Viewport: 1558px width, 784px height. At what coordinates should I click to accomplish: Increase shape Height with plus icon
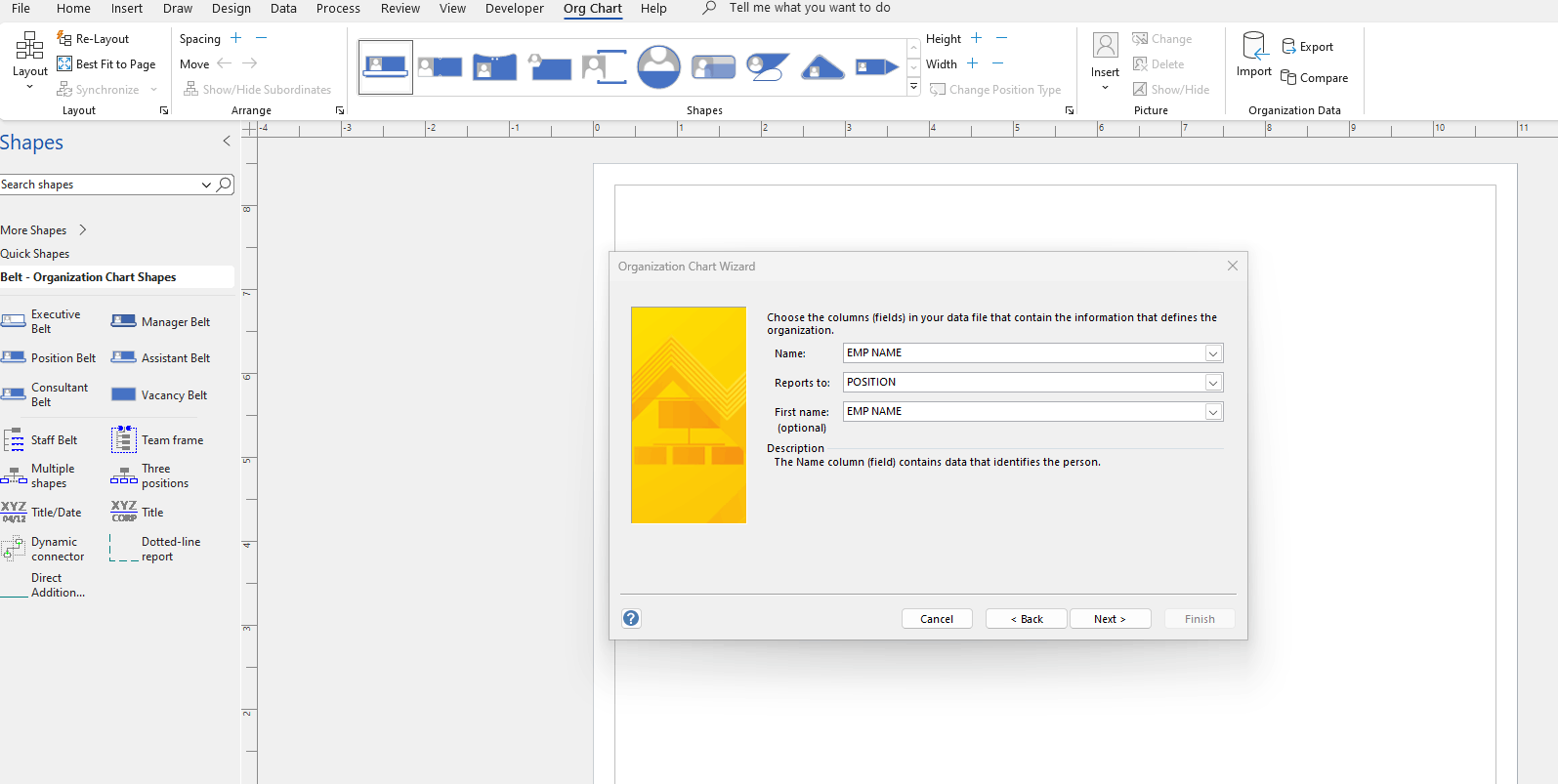click(x=976, y=38)
